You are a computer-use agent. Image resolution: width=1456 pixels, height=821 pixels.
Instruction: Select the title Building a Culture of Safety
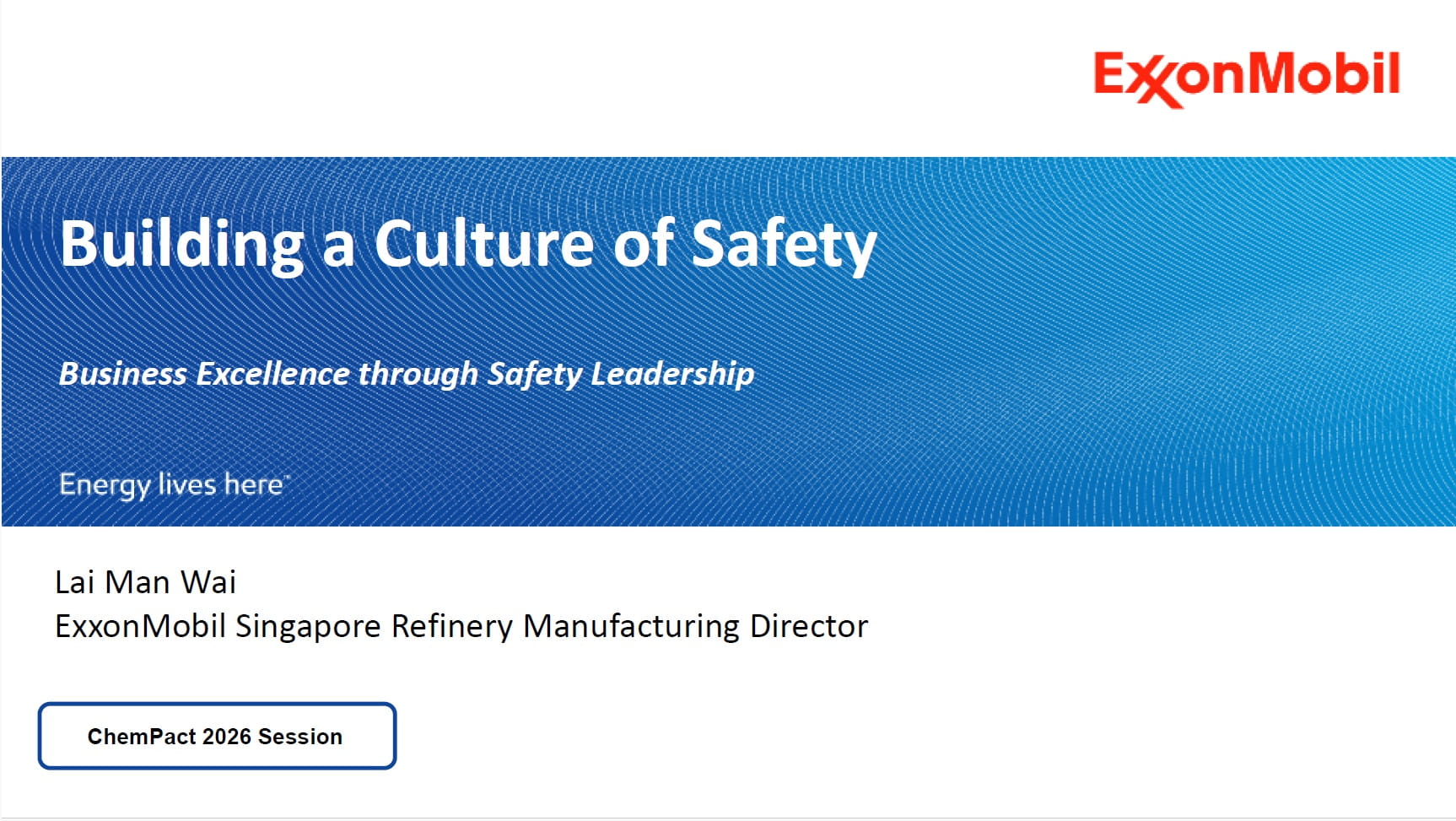point(468,244)
